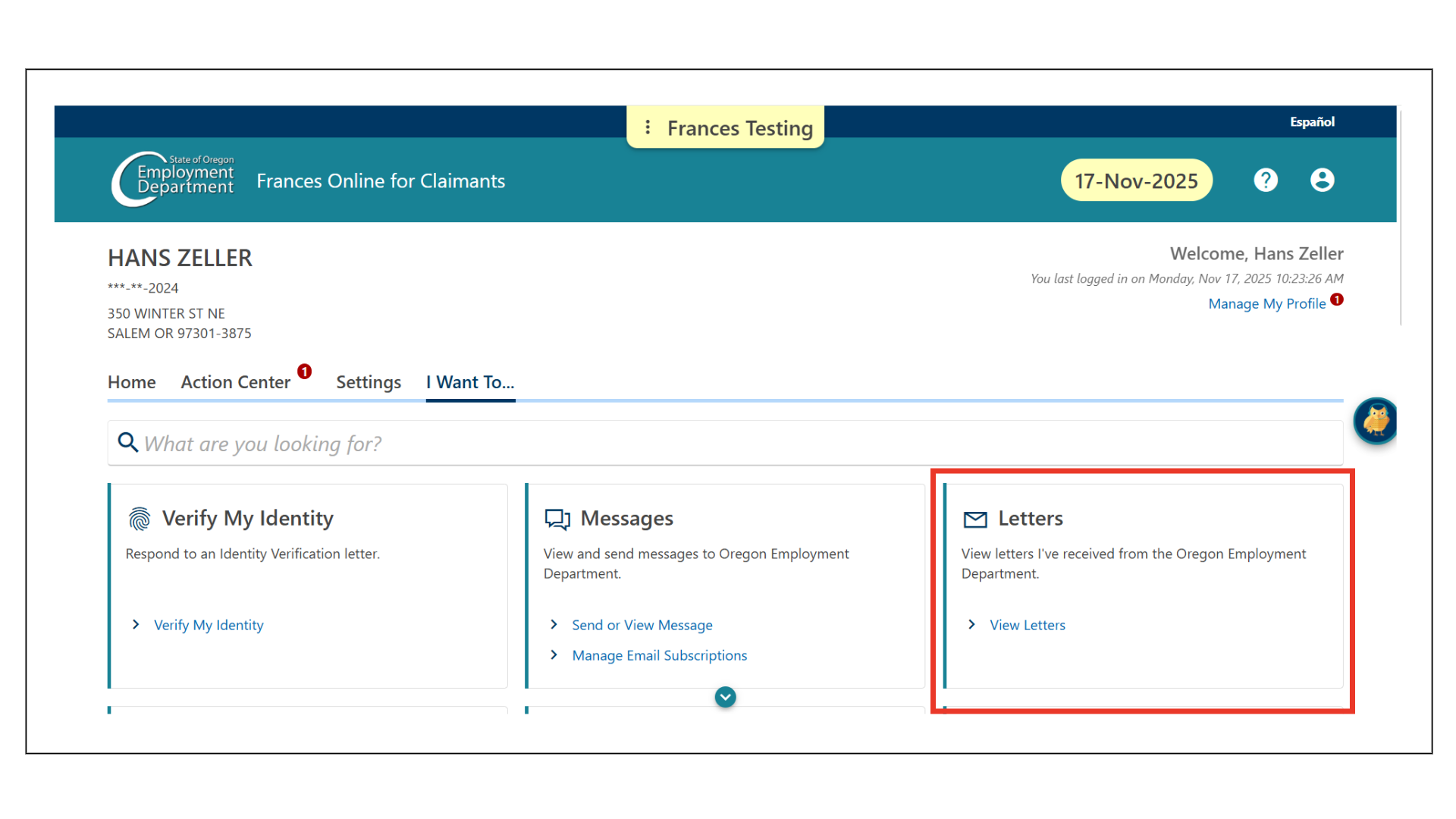Screen dimensions: 1456x819
Task: Click the Letters envelope icon
Action: (x=975, y=519)
